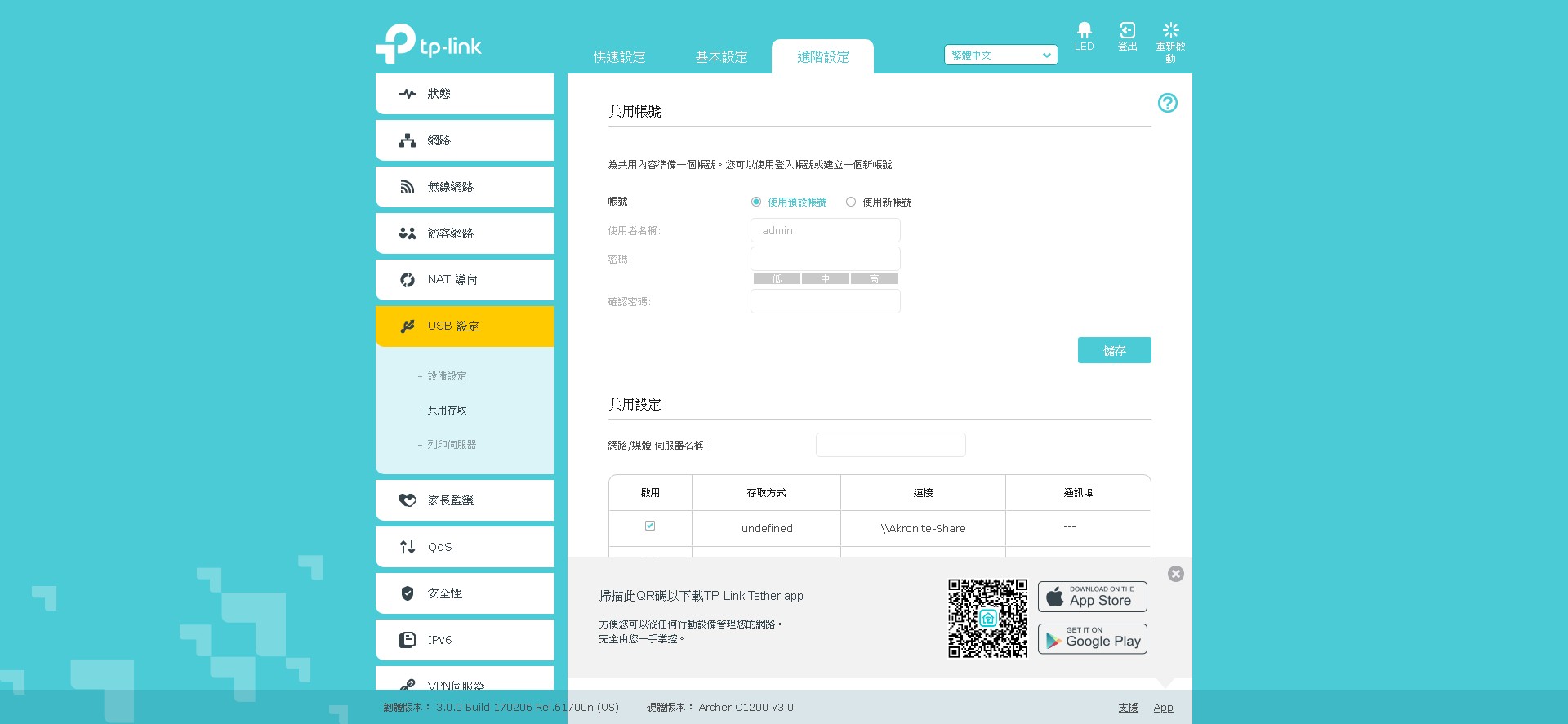The image size is (1568, 724).
Task: Open the 繁體中文 language dropdown
Action: [1001, 55]
